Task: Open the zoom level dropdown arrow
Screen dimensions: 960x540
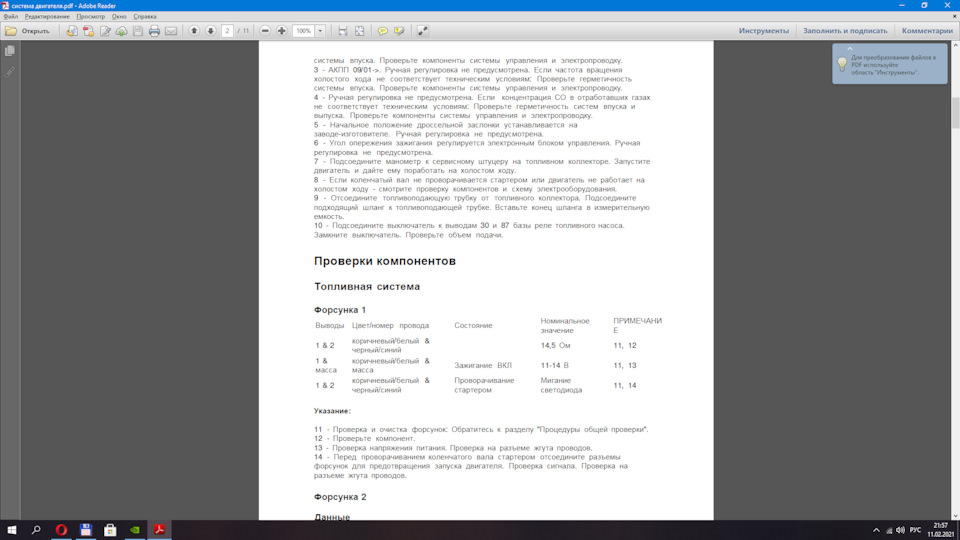Action: [x=320, y=31]
